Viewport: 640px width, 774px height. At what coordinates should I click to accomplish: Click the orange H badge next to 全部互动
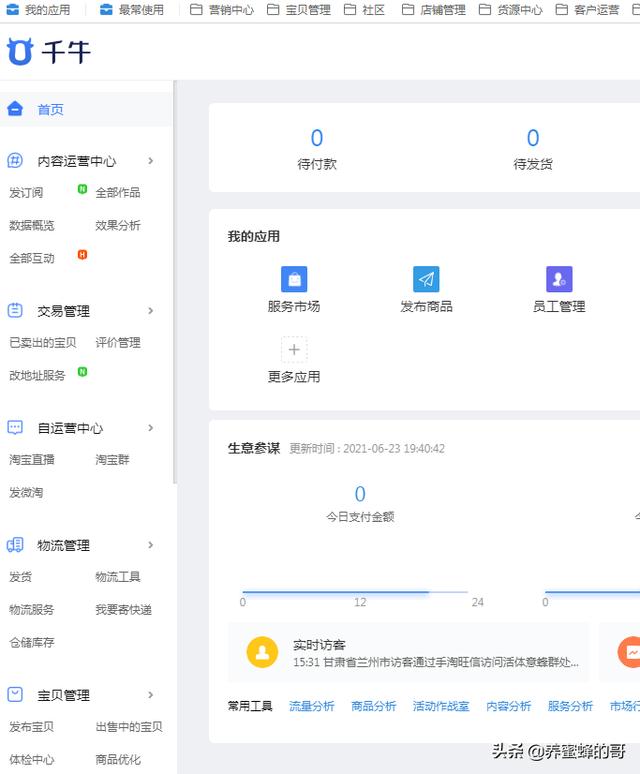tap(82, 255)
